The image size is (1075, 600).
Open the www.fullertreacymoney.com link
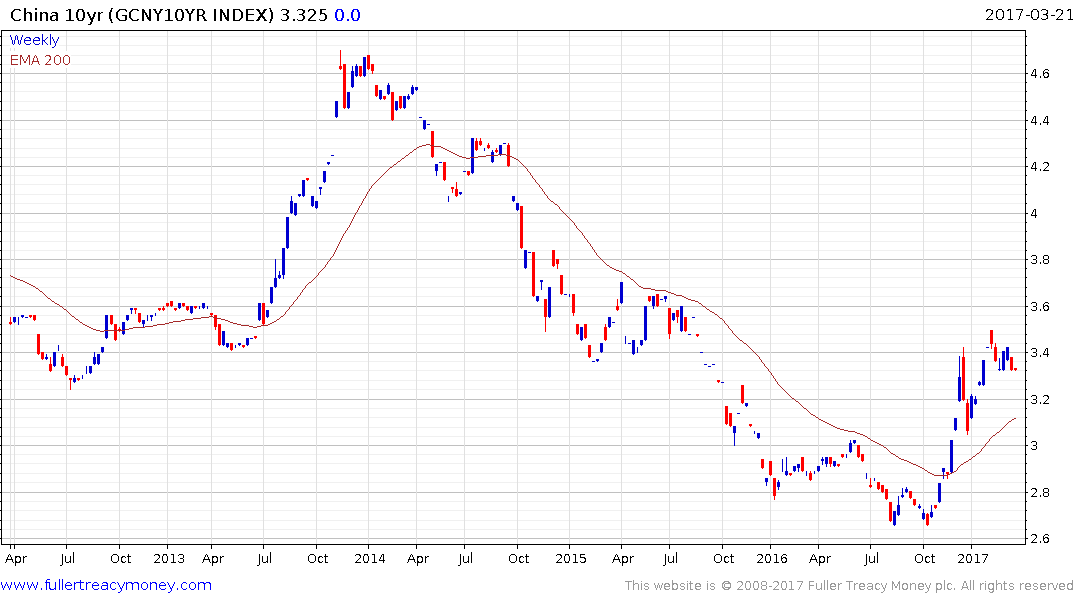pyautogui.click(x=106, y=585)
